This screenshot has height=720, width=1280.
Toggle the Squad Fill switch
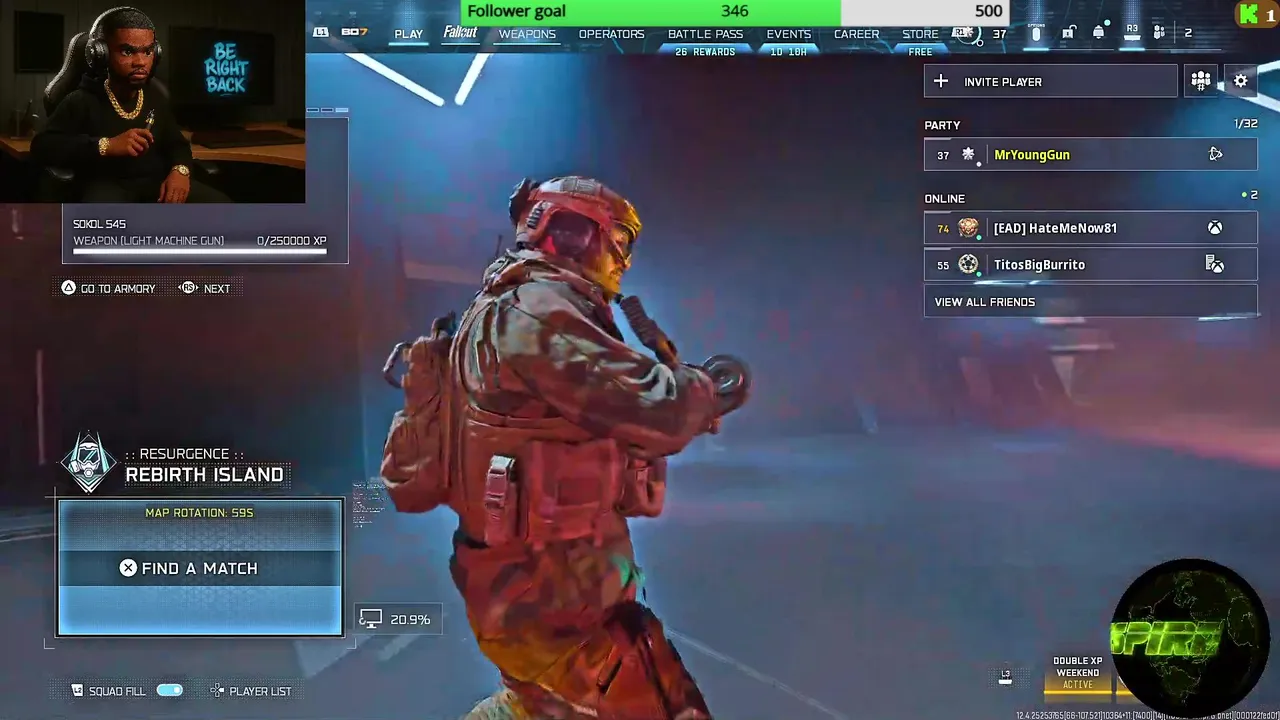[170, 691]
